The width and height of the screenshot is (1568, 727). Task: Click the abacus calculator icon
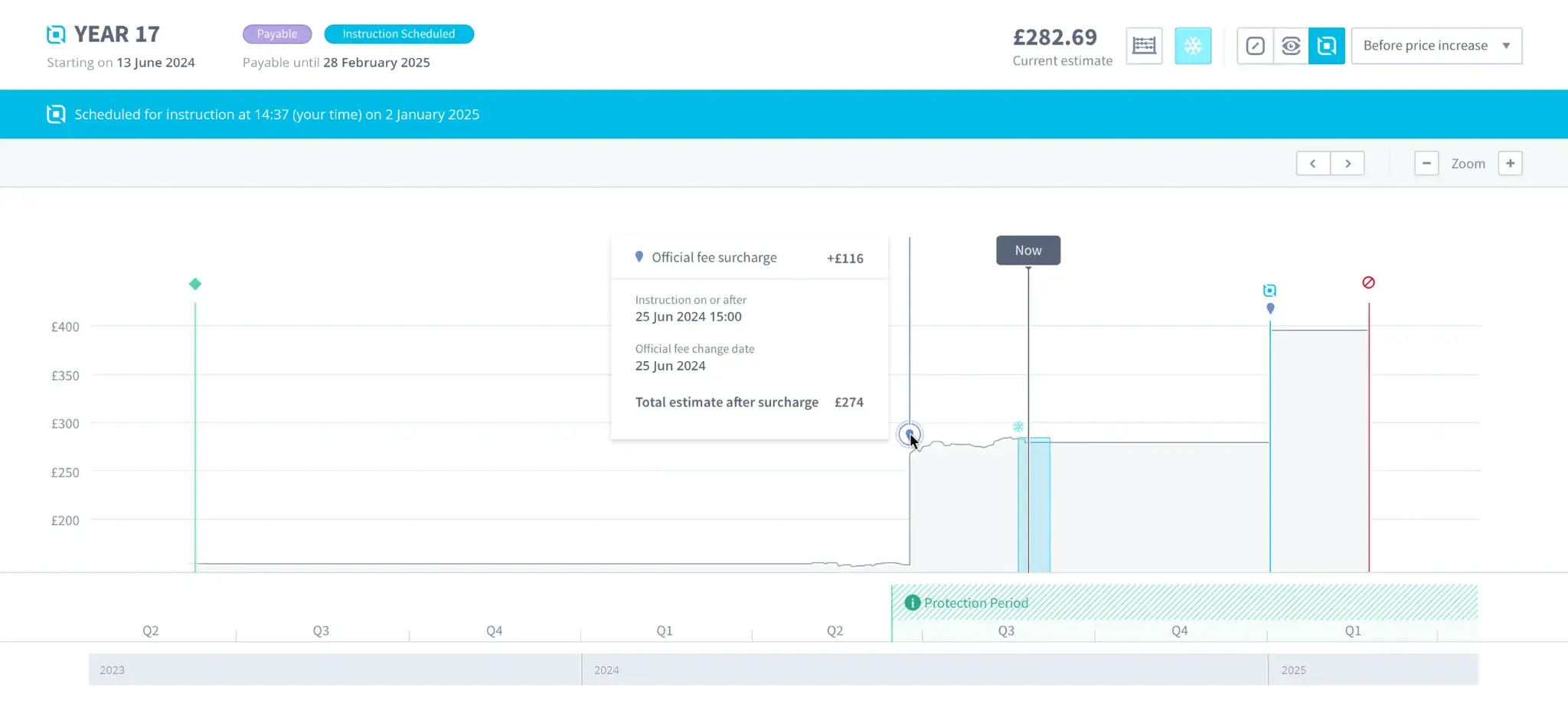click(x=1144, y=46)
